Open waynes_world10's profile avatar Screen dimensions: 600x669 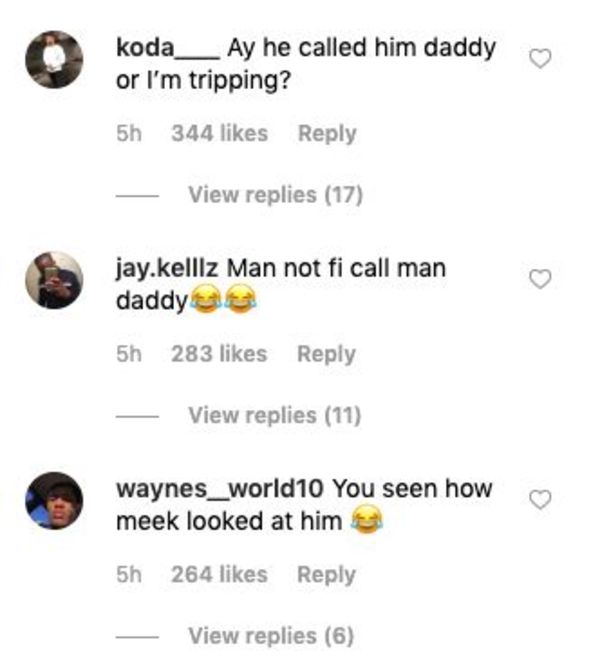54,500
